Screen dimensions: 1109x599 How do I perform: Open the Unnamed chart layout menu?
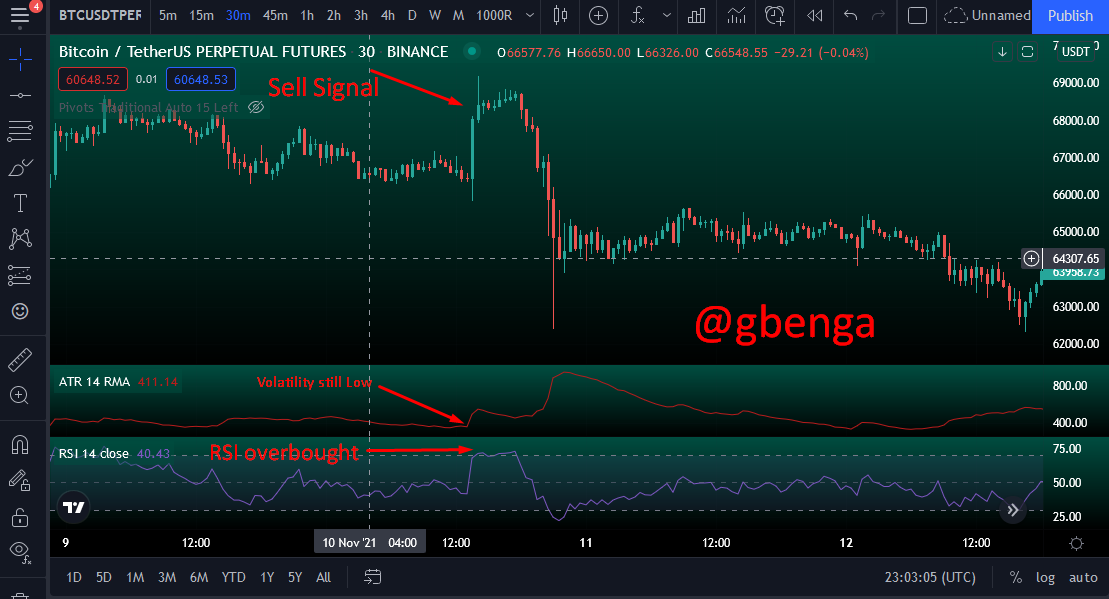coord(987,16)
